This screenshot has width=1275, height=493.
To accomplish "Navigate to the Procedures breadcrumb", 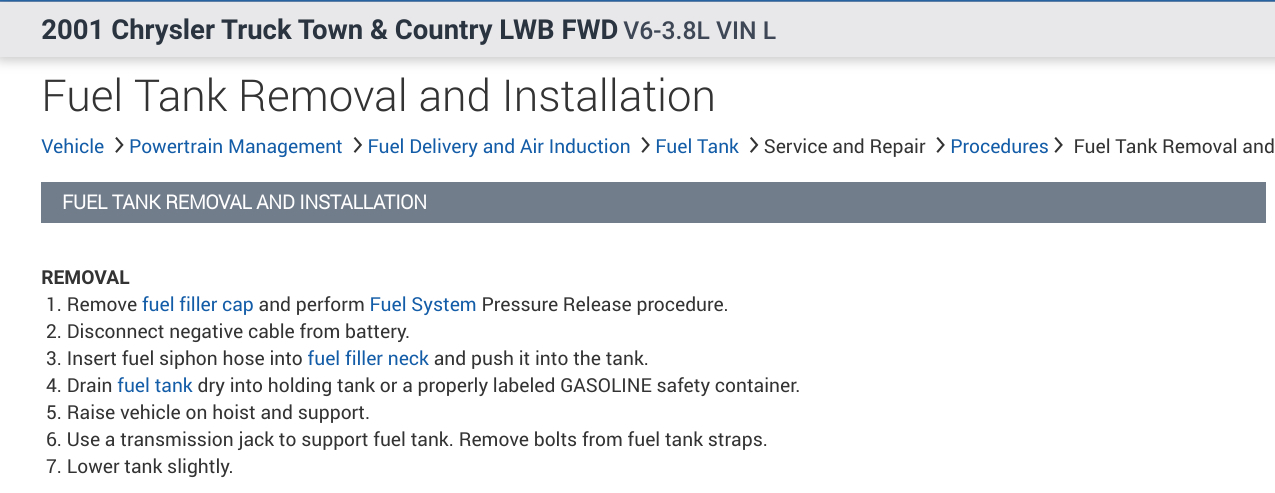I will tap(998, 147).
